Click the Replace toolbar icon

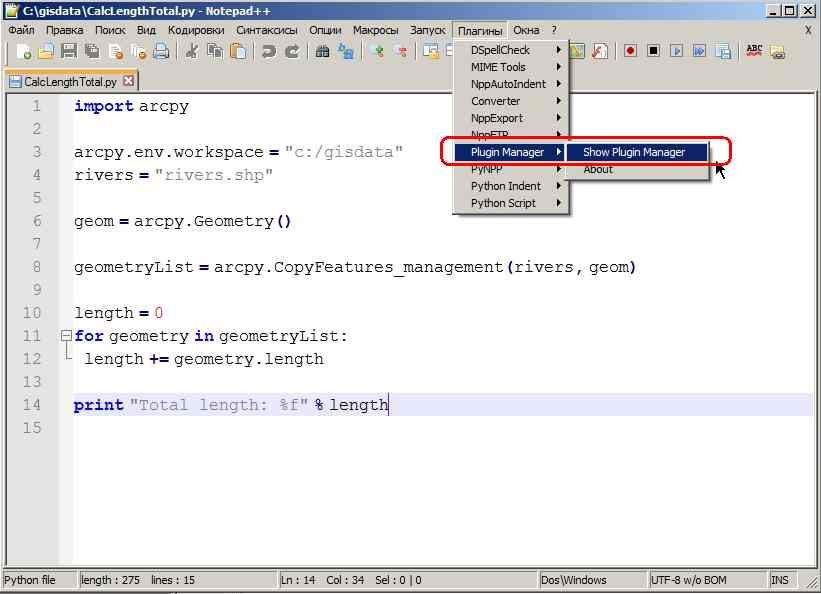(346, 52)
